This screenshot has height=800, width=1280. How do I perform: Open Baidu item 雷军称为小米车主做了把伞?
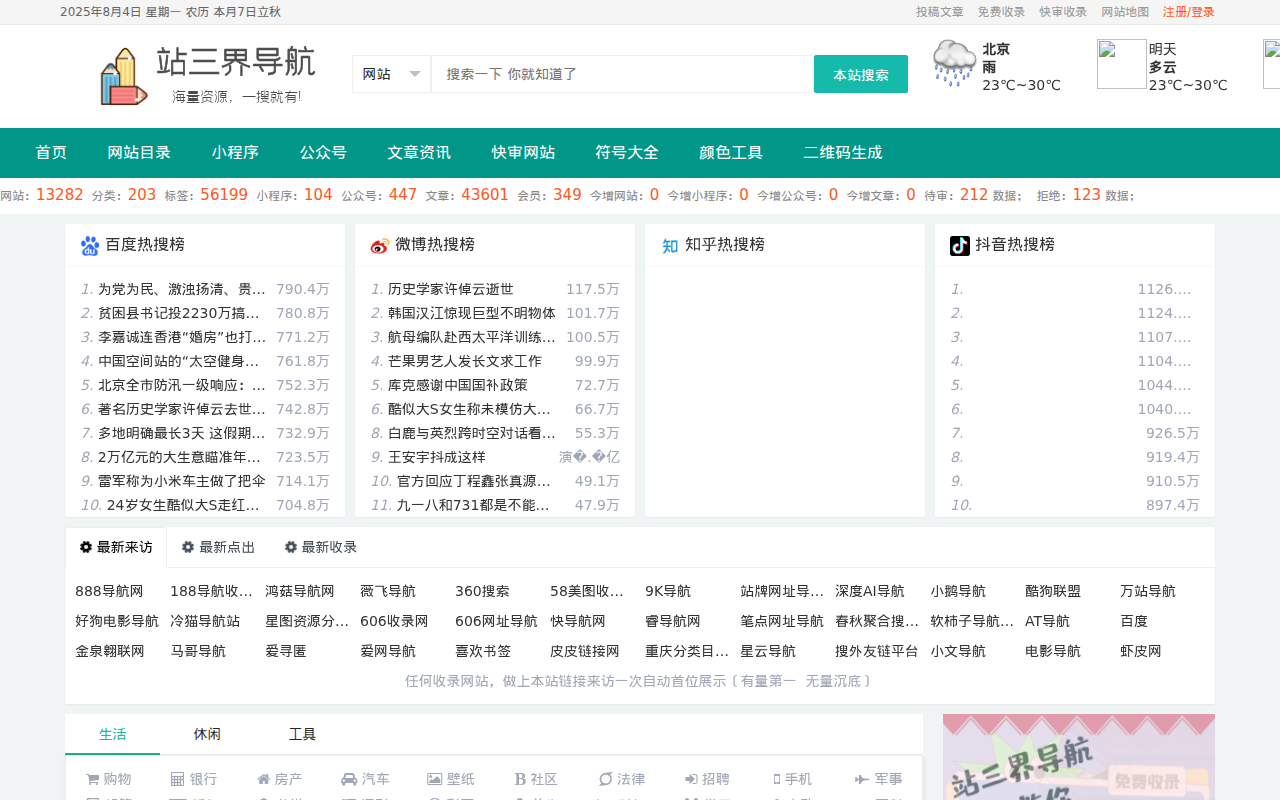pos(182,481)
